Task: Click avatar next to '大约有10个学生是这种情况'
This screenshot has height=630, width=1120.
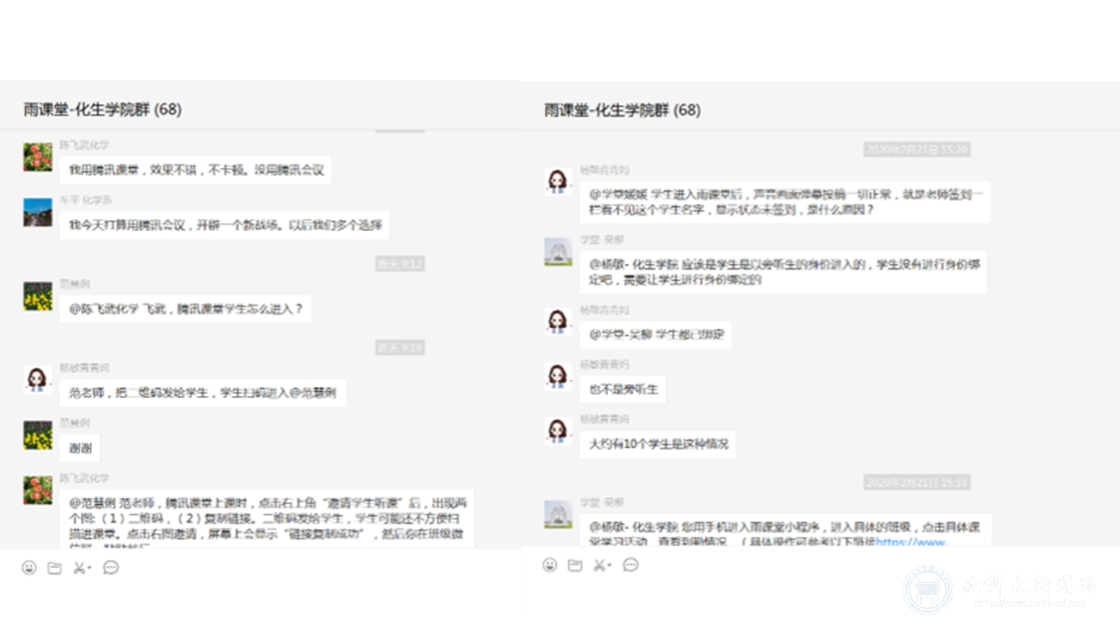Action: click(557, 431)
